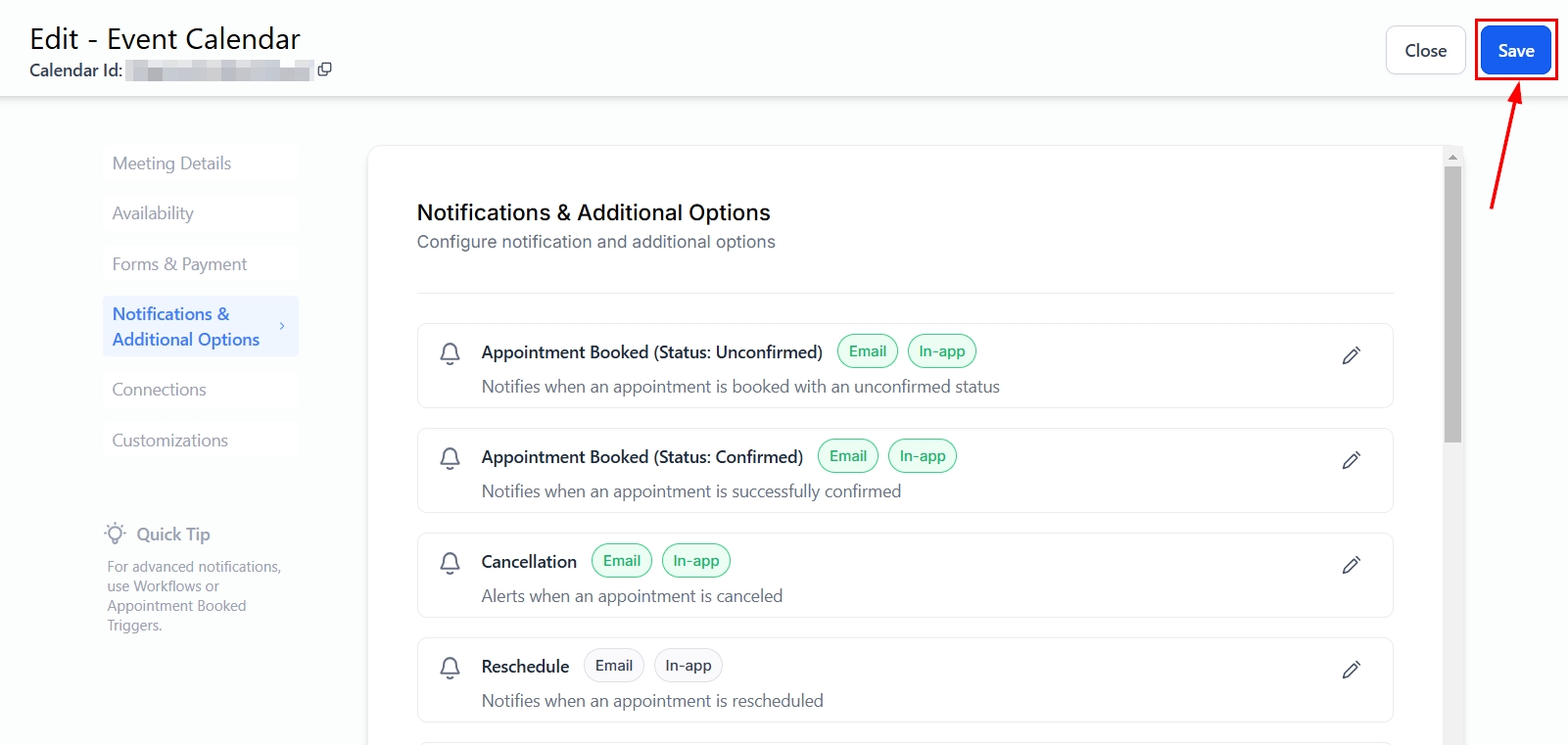This screenshot has height=745, width=1568.
Task: Click chevron next to Notifications & Additional Options
Action: [x=282, y=326]
